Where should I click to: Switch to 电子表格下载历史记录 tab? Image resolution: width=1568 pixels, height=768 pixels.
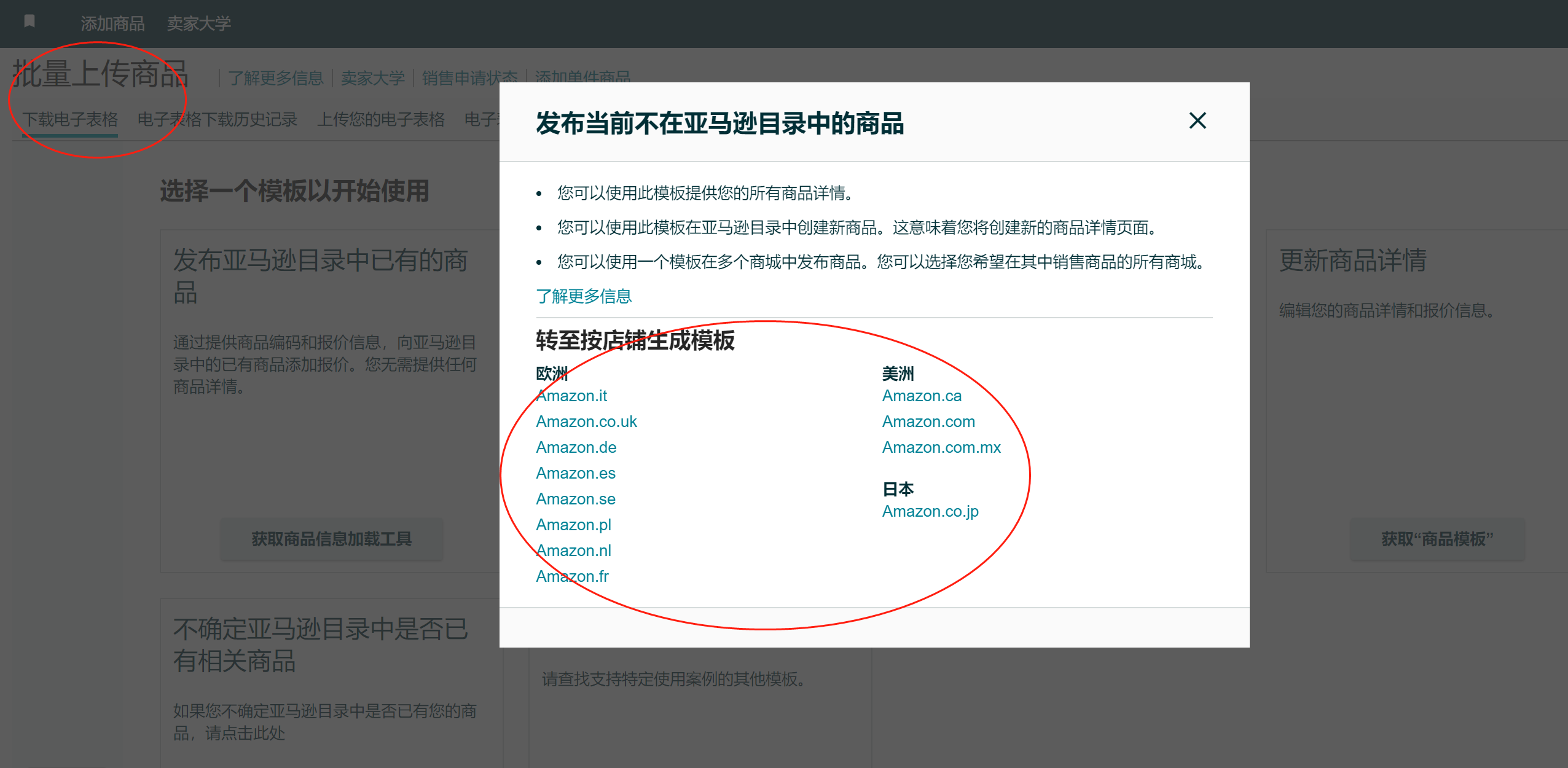tap(218, 119)
